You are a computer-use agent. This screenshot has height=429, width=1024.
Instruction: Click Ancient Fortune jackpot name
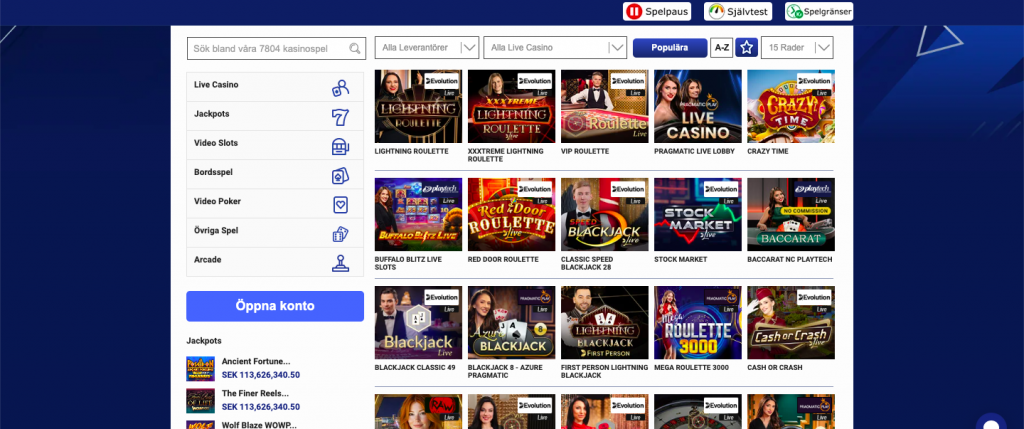pyautogui.click(x=256, y=361)
